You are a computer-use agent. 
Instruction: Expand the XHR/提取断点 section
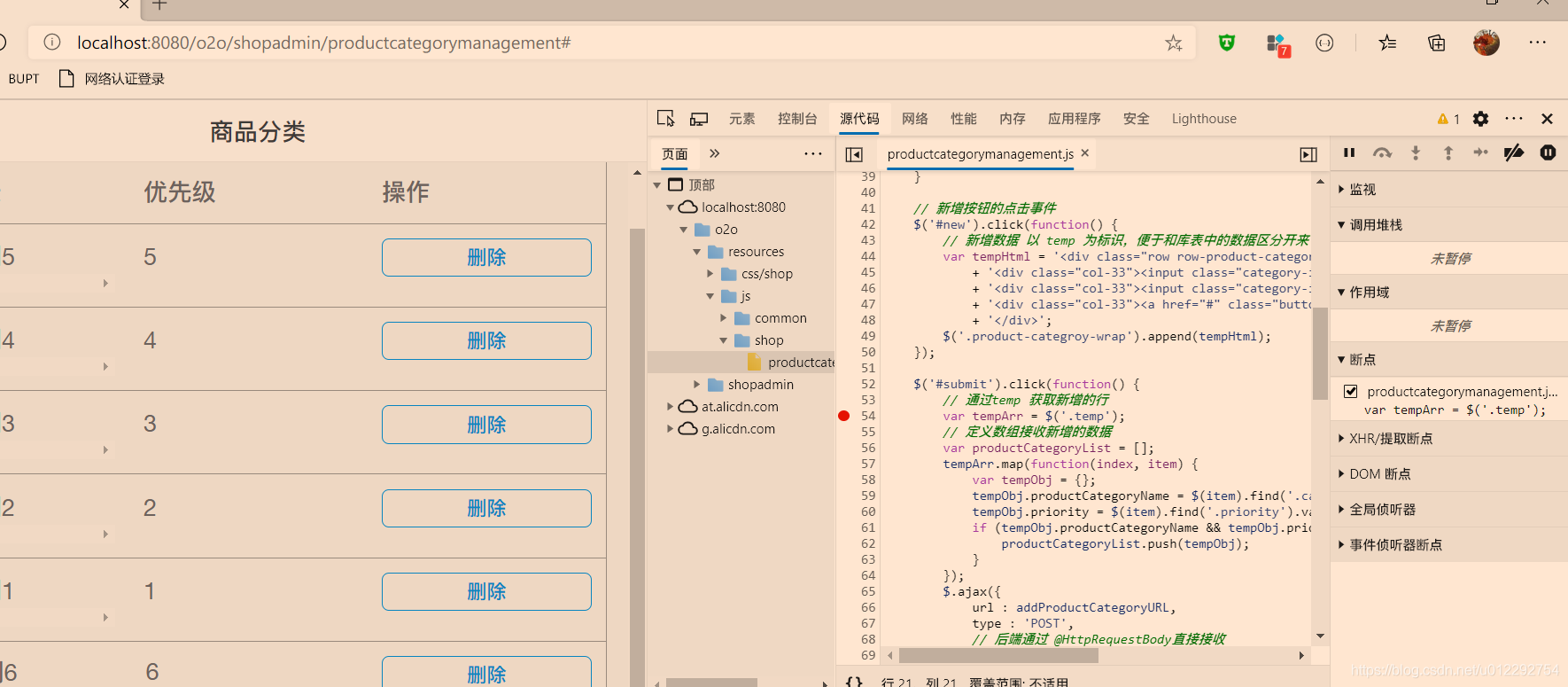(1448, 439)
